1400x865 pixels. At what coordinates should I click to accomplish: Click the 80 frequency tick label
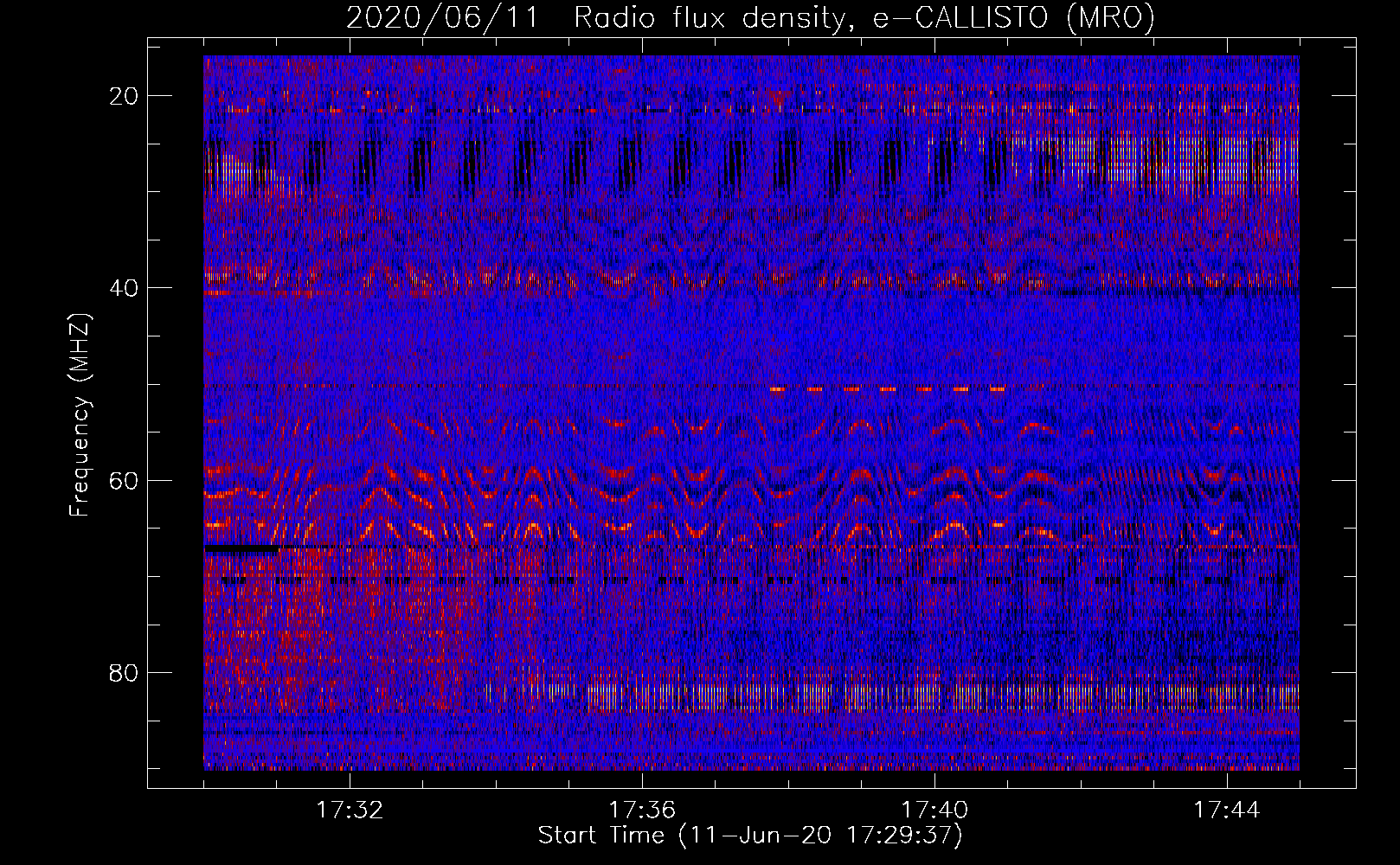(124, 672)
